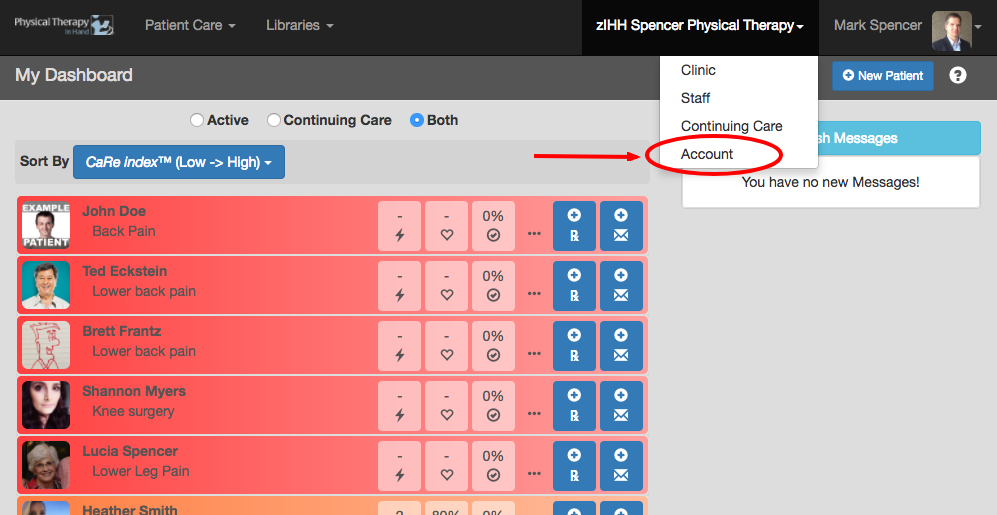Click Lucia Spencer heart rating tile
Screen dimensions: 997x515
tap(446, 466)
